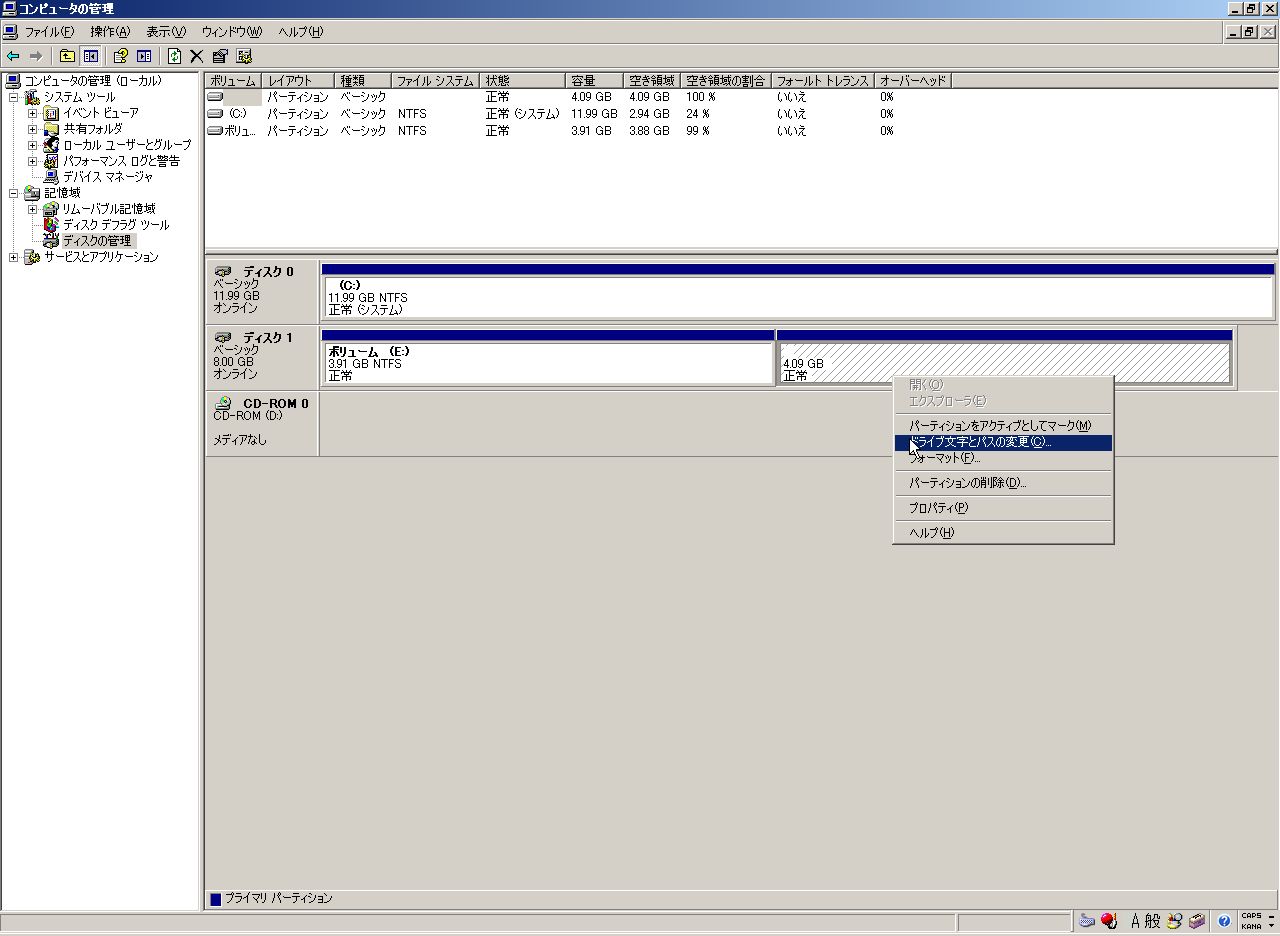The height and width of the screenshot is (936, 1280).
Task: Expand the パフォーマンス ログと警告 node
Action: pos(32,161)
